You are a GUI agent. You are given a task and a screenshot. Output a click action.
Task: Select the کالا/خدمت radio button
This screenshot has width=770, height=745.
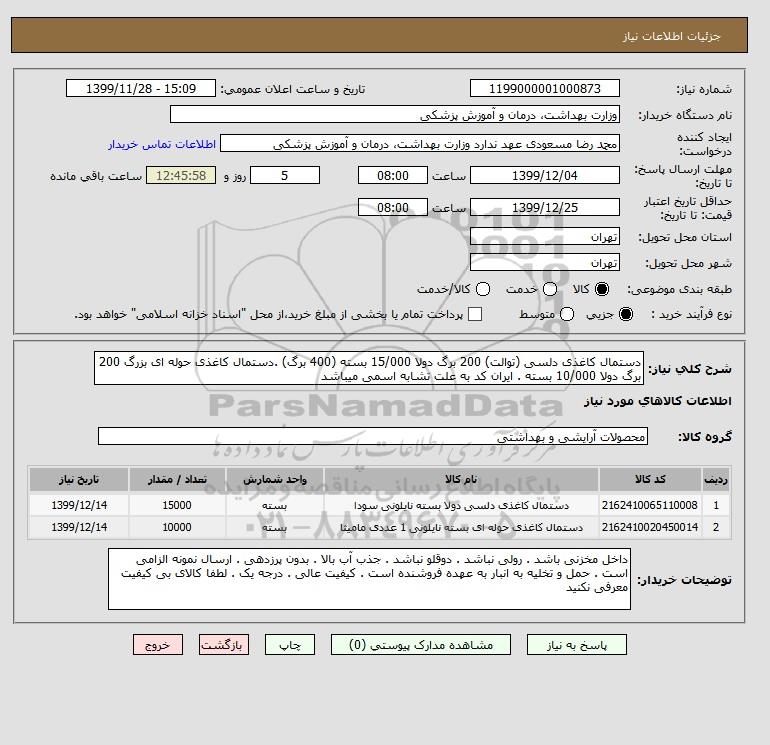[483, 289]
